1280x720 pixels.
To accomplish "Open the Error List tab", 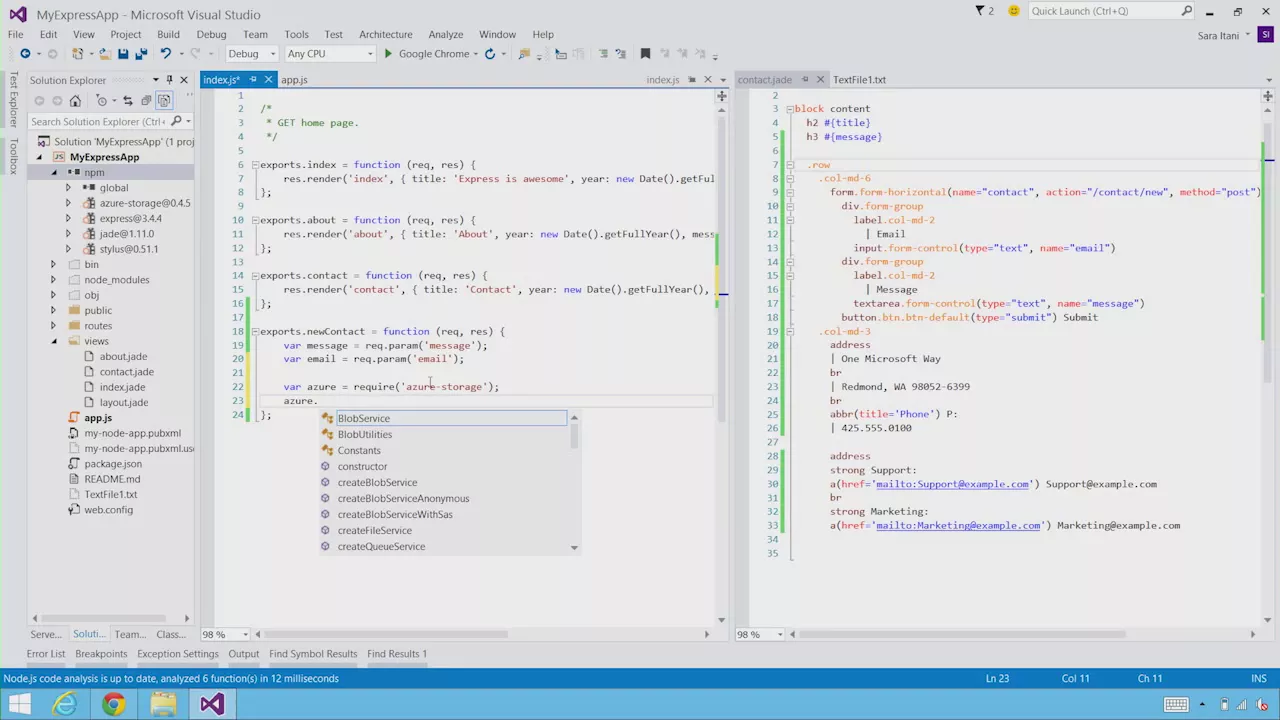I will click(x=46, y=654).
